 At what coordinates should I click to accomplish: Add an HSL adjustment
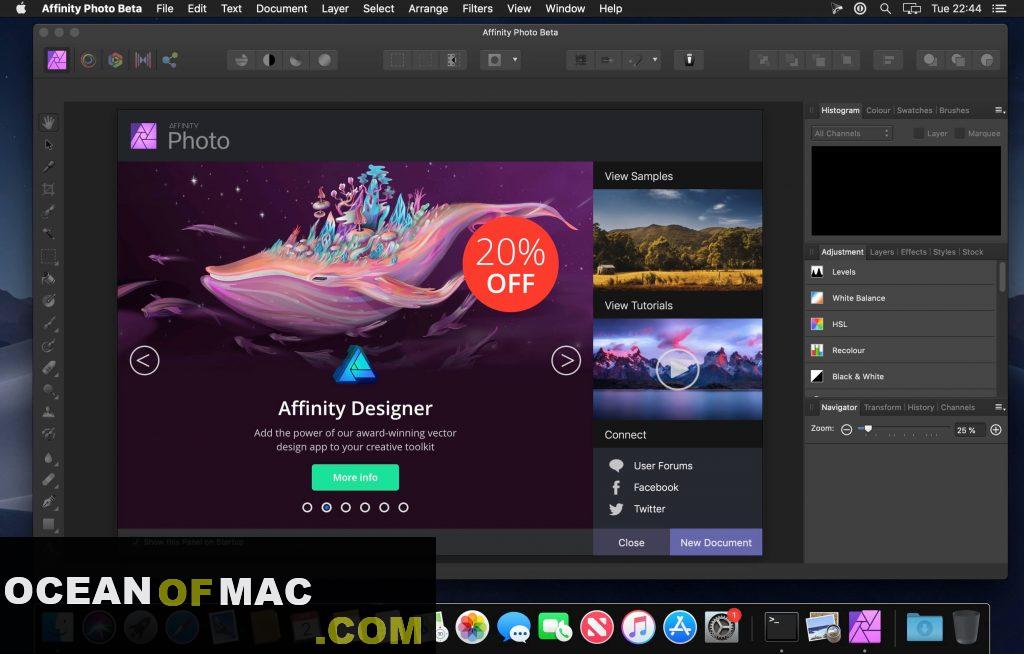901,324
